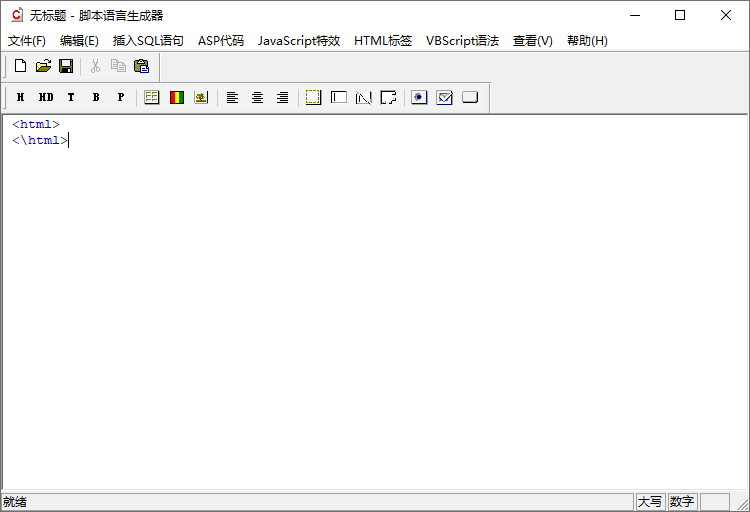Click the Paste clipboard icon
This screenshot has width=750, height=512.
tap(141, 66)
